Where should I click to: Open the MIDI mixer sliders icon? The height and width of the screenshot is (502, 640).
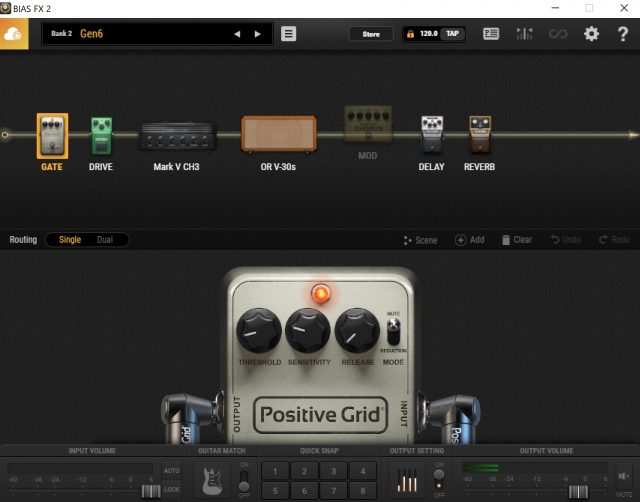click(x=524, y=34)
